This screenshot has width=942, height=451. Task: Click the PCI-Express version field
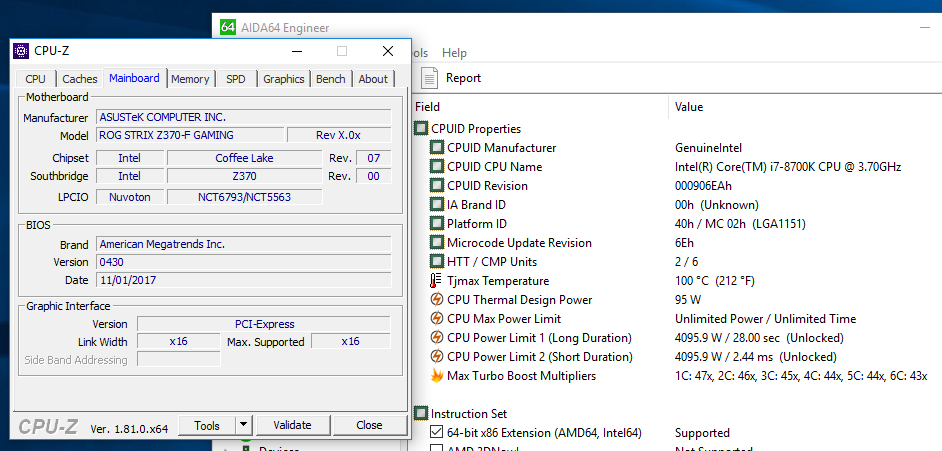tap(264, 324)
